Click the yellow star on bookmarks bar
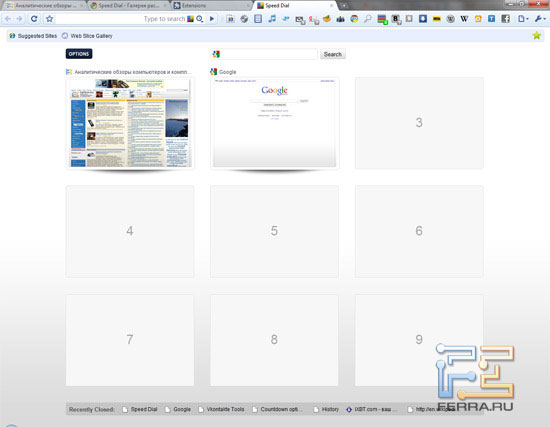The height and width of the screenshot is (427, 550). tap(536, 35)
